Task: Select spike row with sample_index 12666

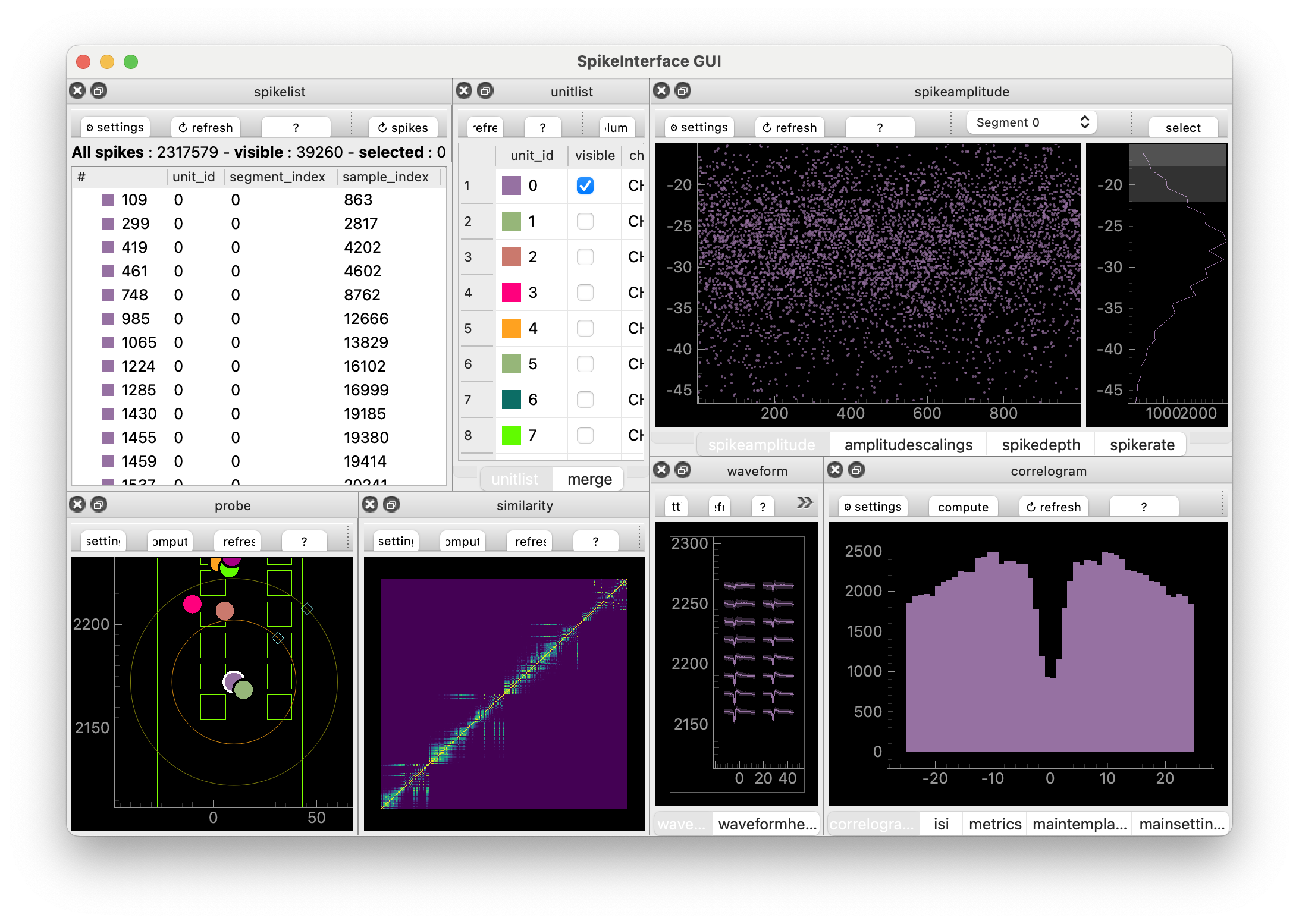Action: [259, 319]
